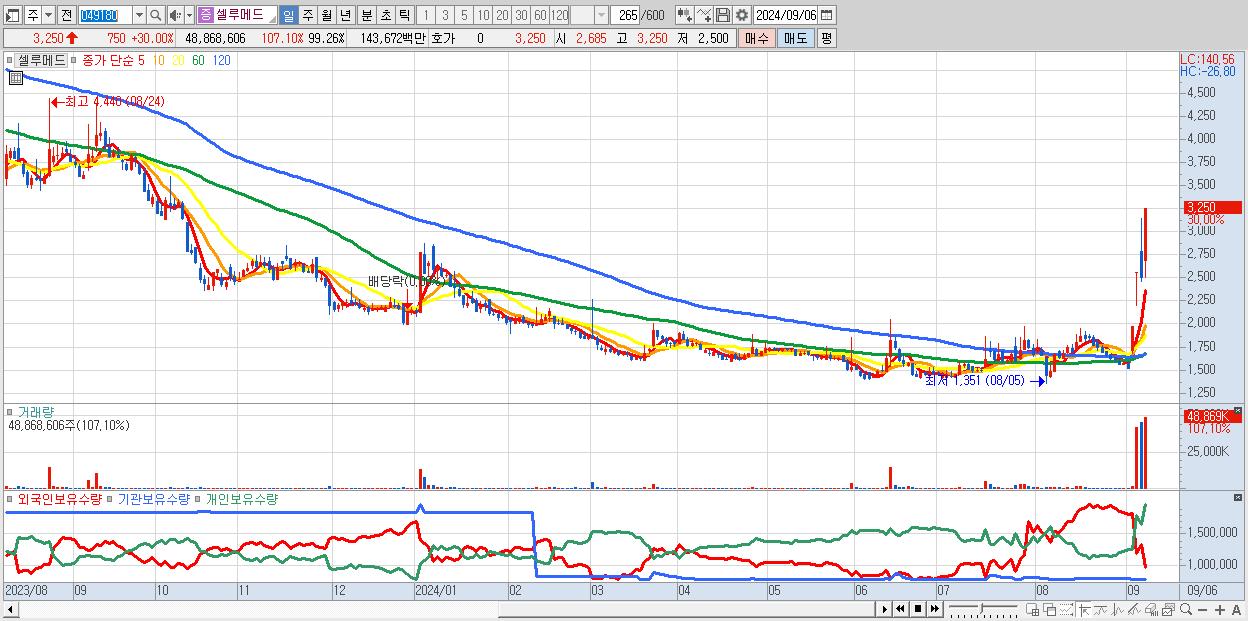Expand the 셀루메드 chart legend toggle square

pyautogui.click(x=11, y=60)
